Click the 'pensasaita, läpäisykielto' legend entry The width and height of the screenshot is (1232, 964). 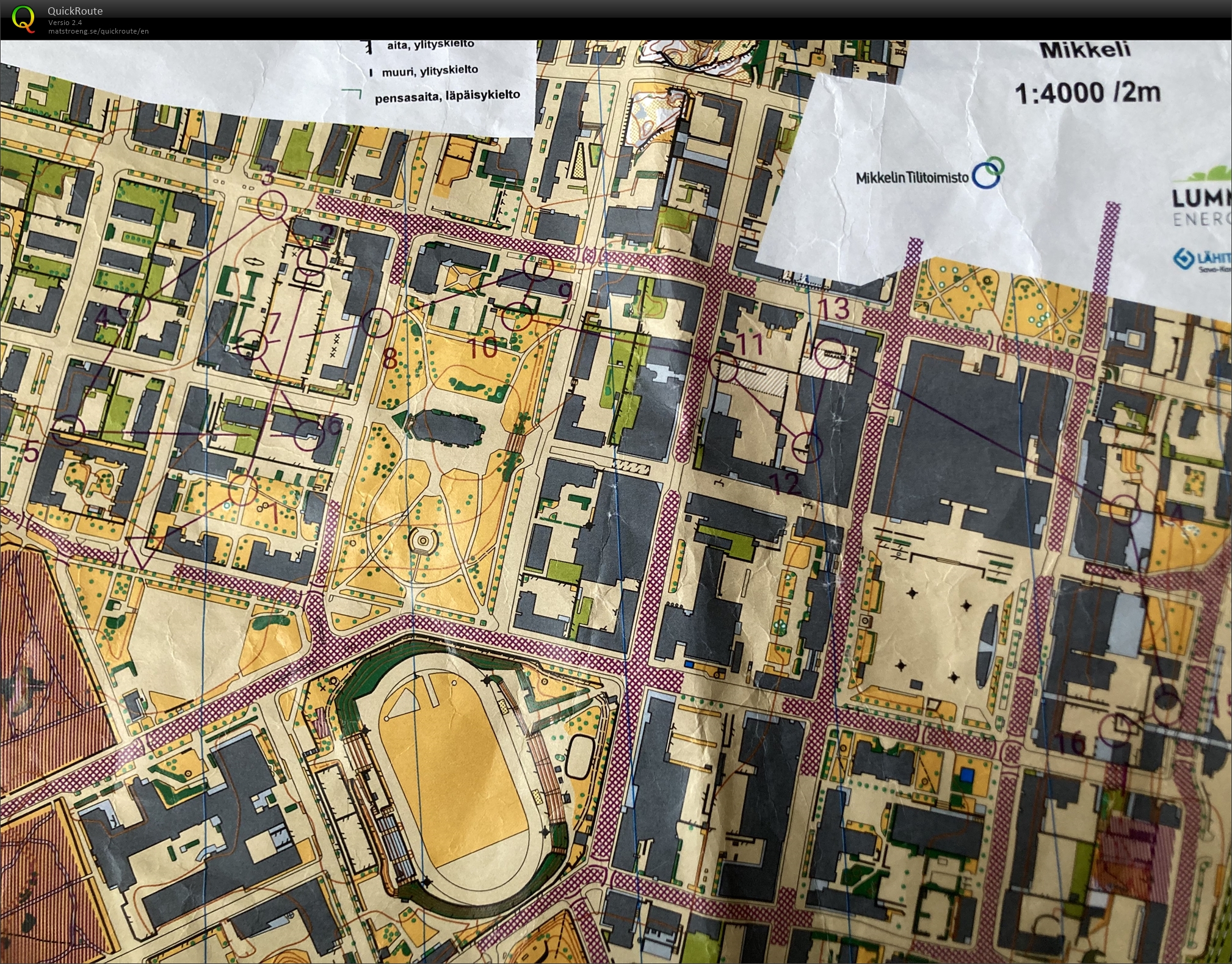pyautogui.click(x=447, y=96)
